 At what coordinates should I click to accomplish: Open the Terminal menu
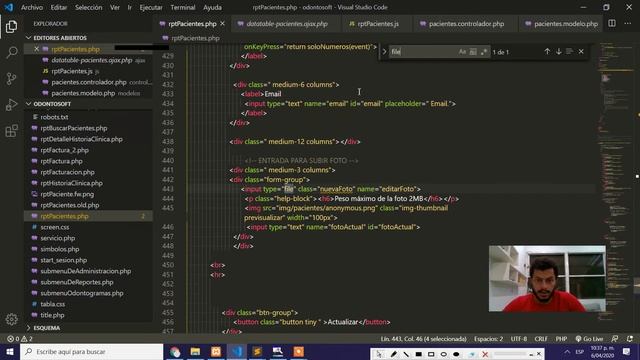coord(182,7)
